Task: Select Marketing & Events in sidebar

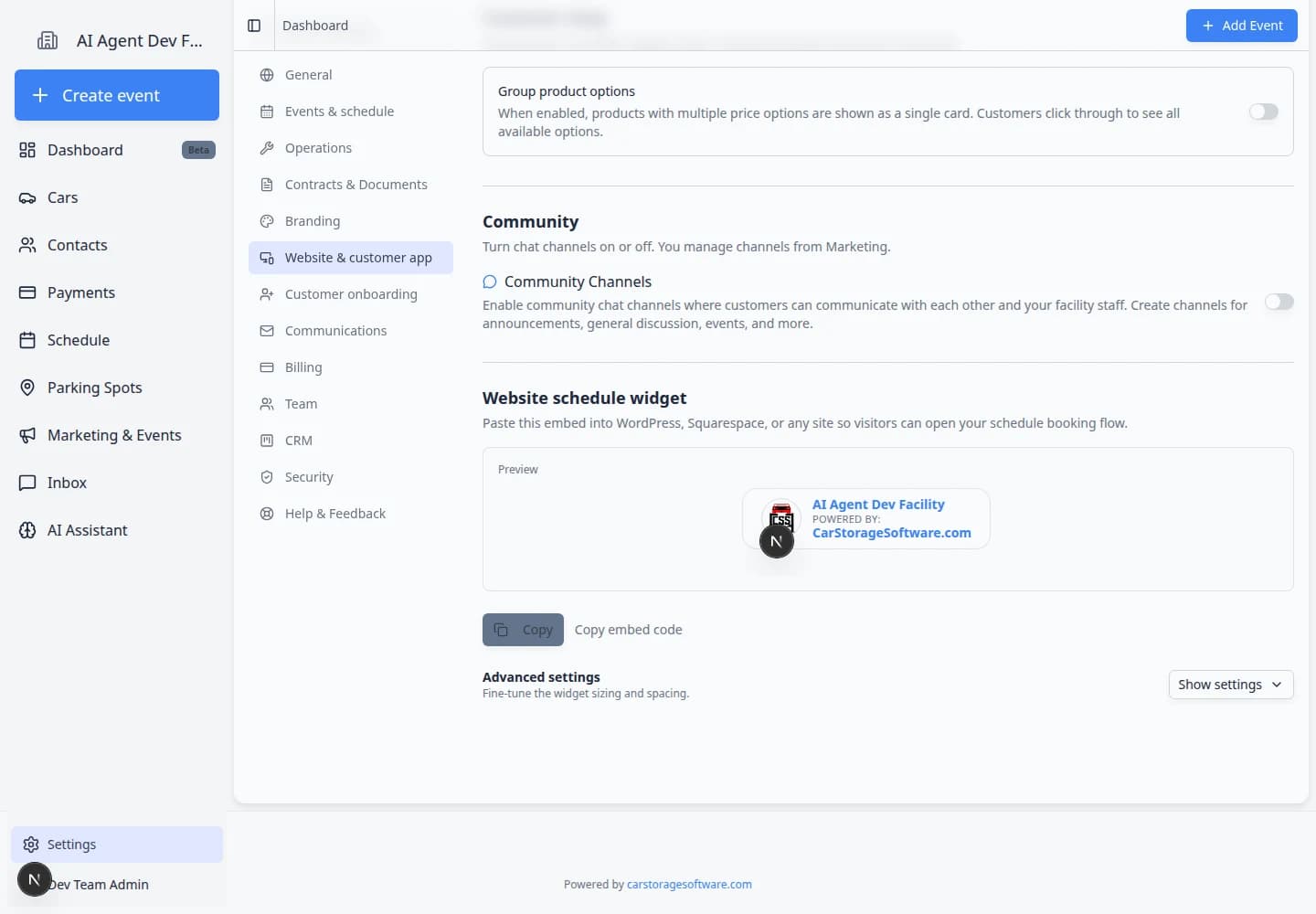Action: click(x=117, y=435)
